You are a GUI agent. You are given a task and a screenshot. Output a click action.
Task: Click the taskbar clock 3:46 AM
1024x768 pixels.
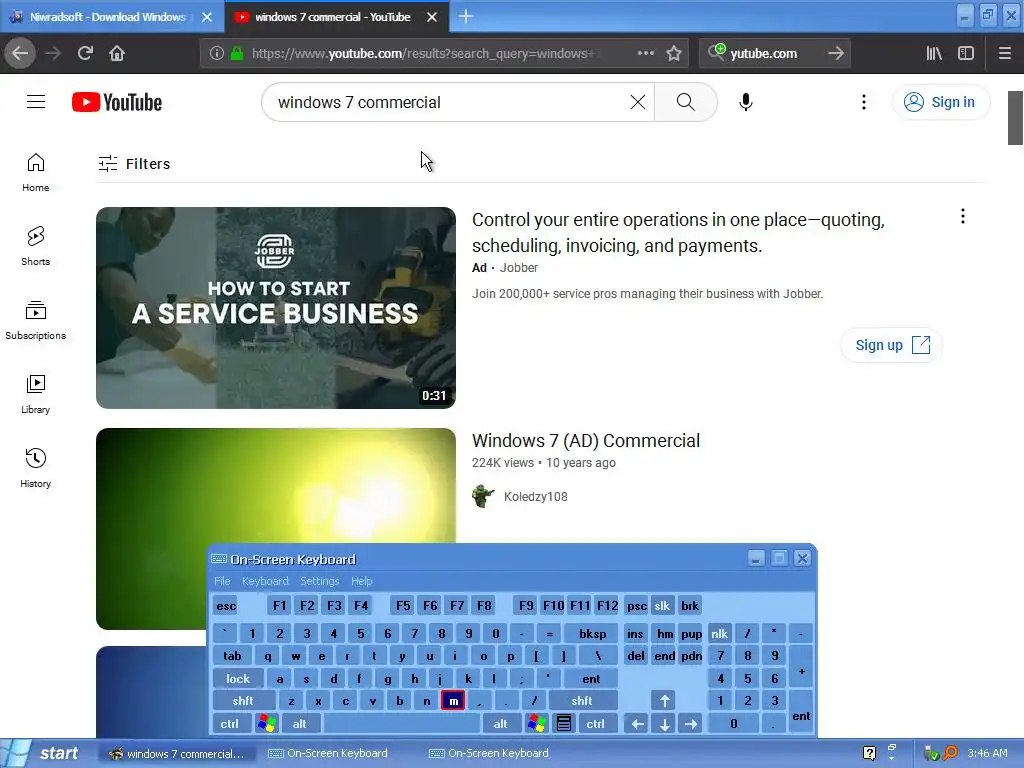(987, 753)
